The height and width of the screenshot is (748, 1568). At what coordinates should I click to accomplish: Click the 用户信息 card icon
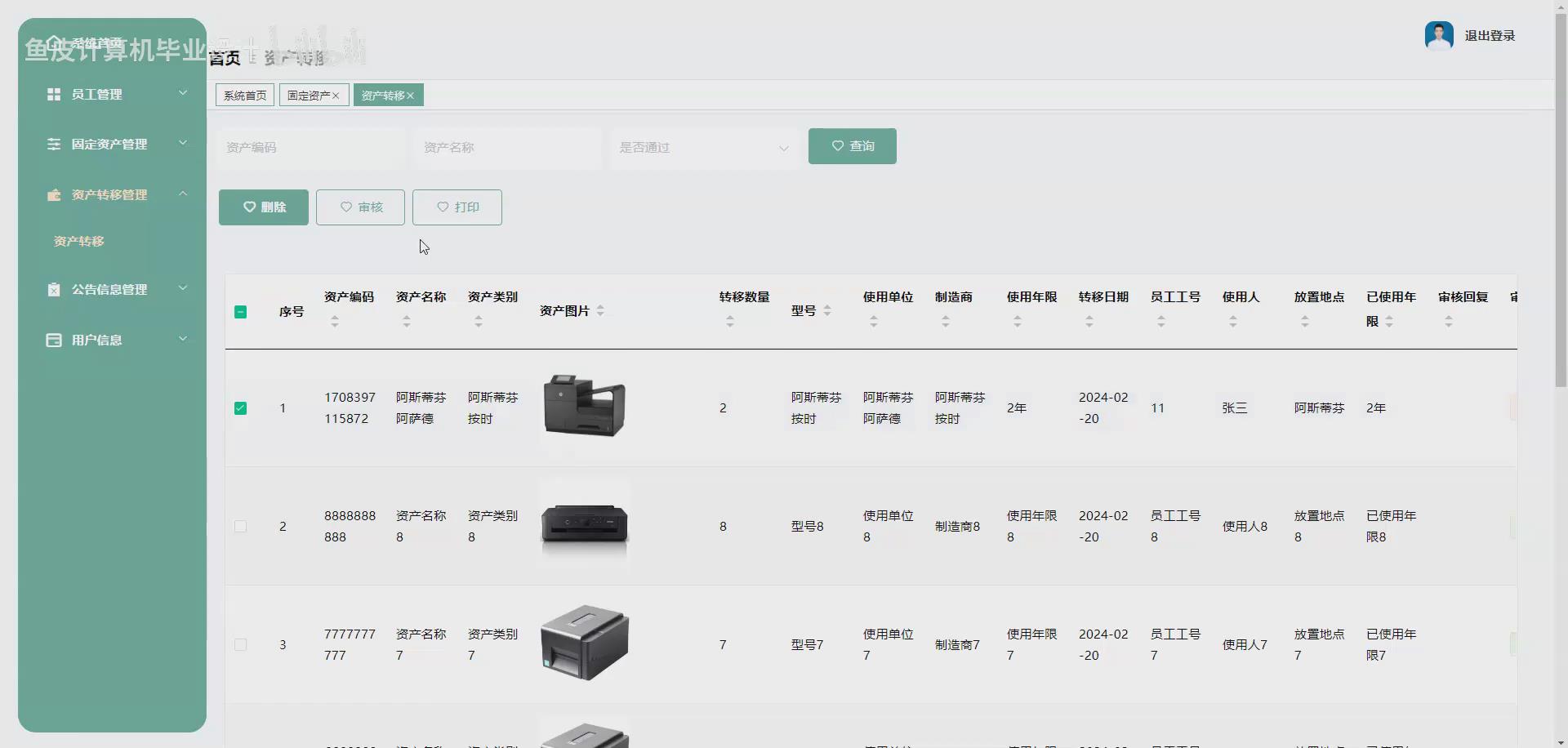click(53, 339)
